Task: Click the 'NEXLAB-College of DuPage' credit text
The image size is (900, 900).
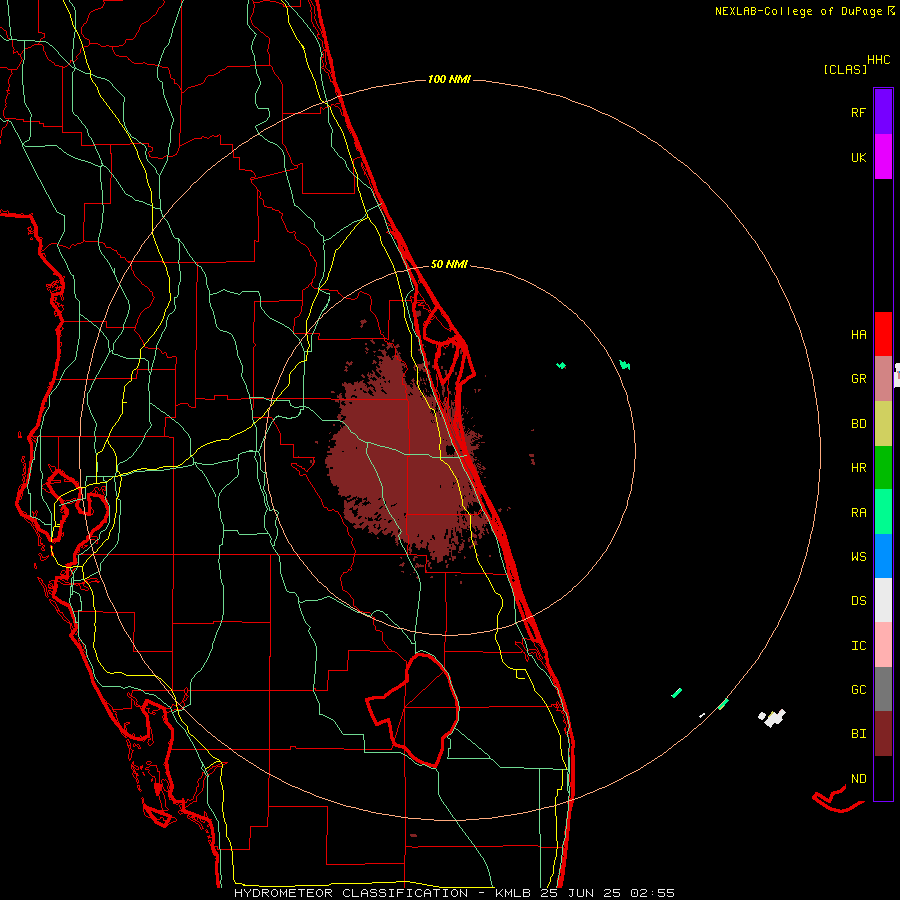Action: pyautogui.click(x=798, y=11)
